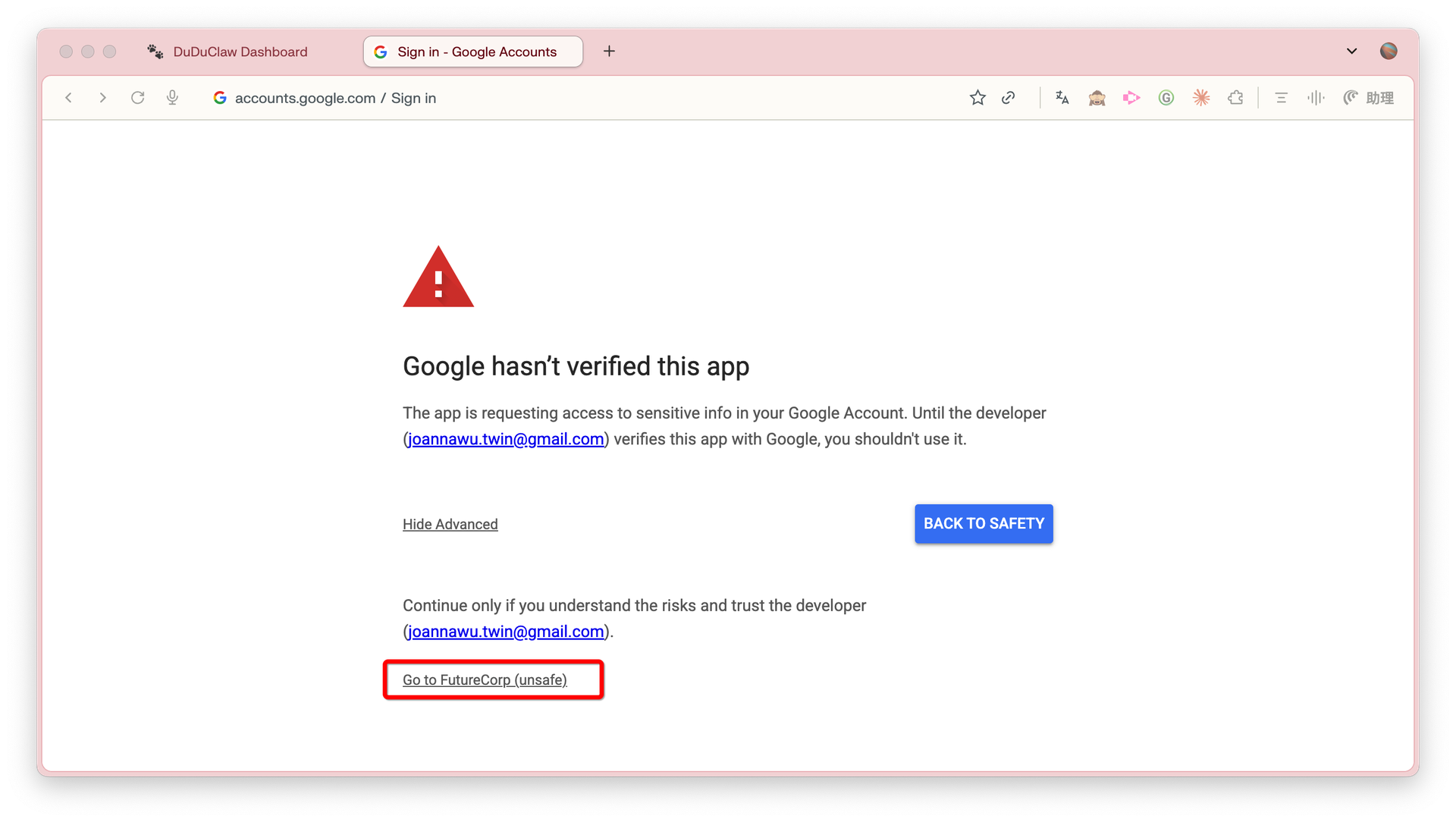Click the reading list lines icon

coord(1282,98)
